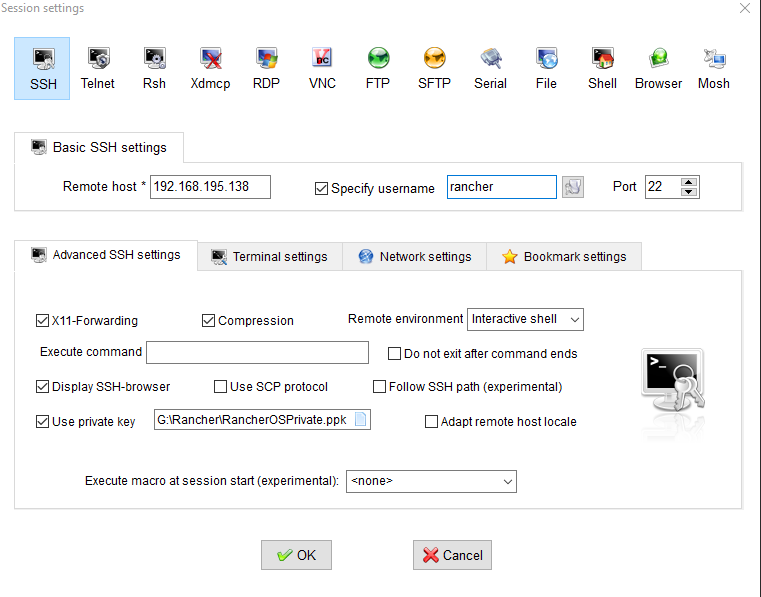
Task: Open the Terminal settings tab
Action: coord(270,257)
